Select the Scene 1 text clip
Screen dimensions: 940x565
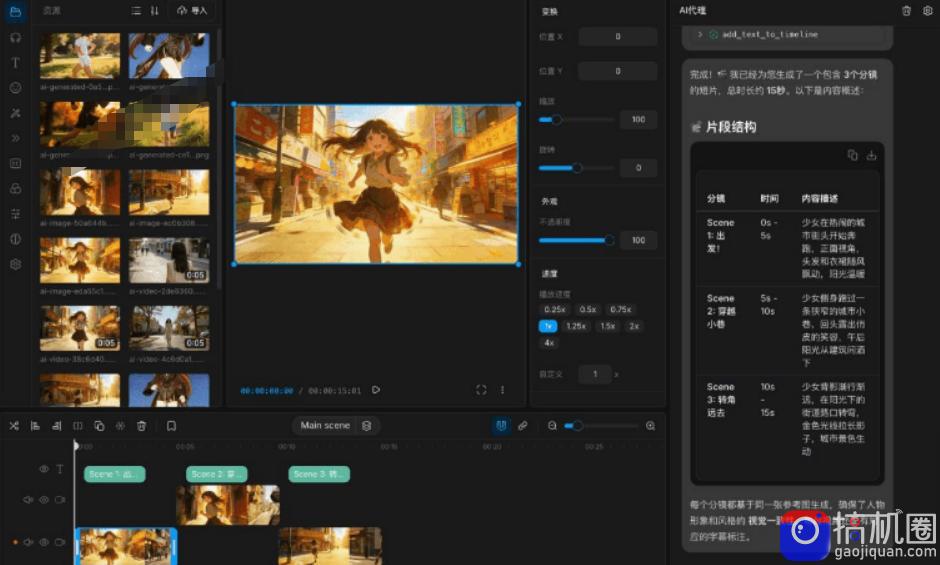[115, 474]
